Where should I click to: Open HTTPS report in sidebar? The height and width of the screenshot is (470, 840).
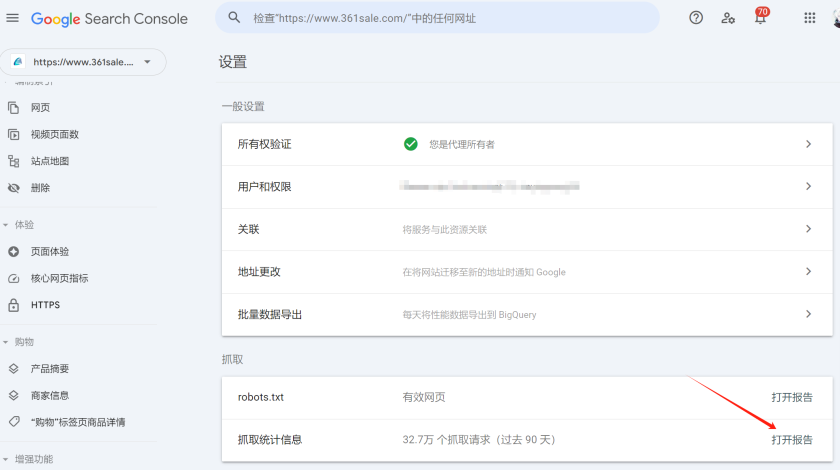pos(46,305)
